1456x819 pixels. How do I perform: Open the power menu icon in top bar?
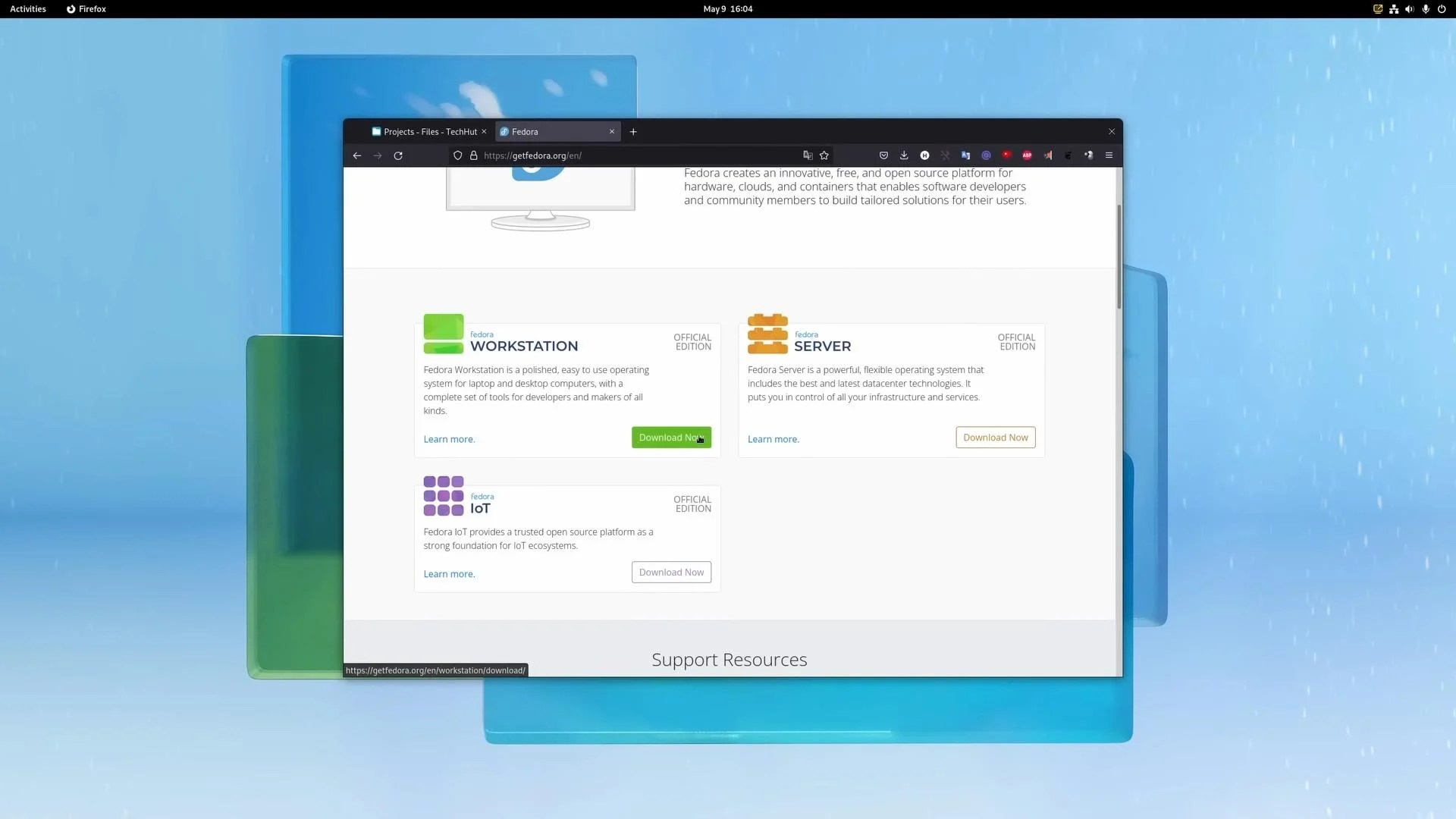tap(1442, 9)
